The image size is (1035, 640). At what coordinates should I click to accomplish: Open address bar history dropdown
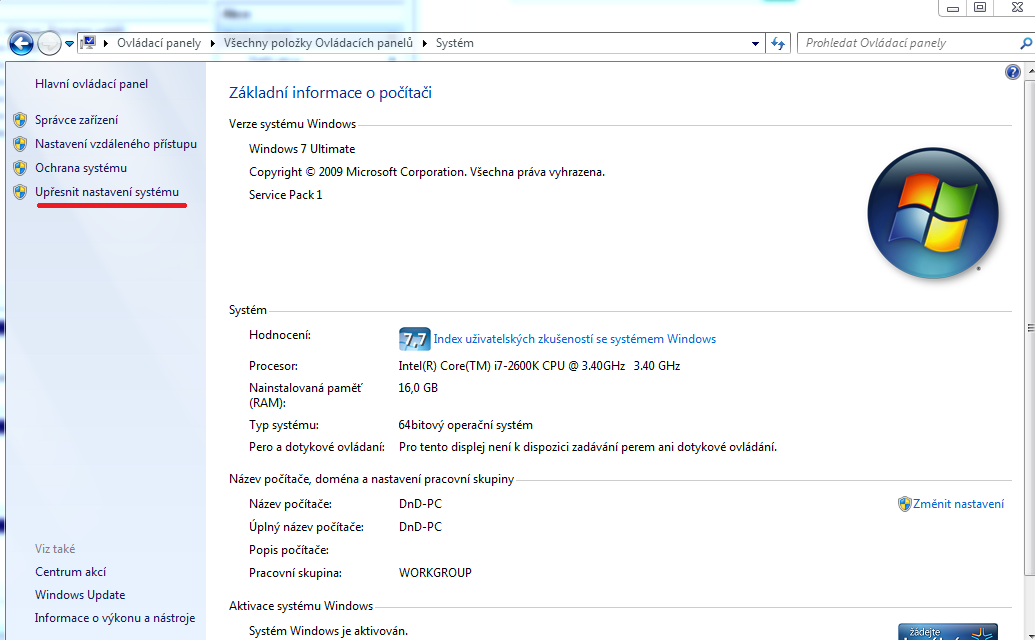coord(755,44)
